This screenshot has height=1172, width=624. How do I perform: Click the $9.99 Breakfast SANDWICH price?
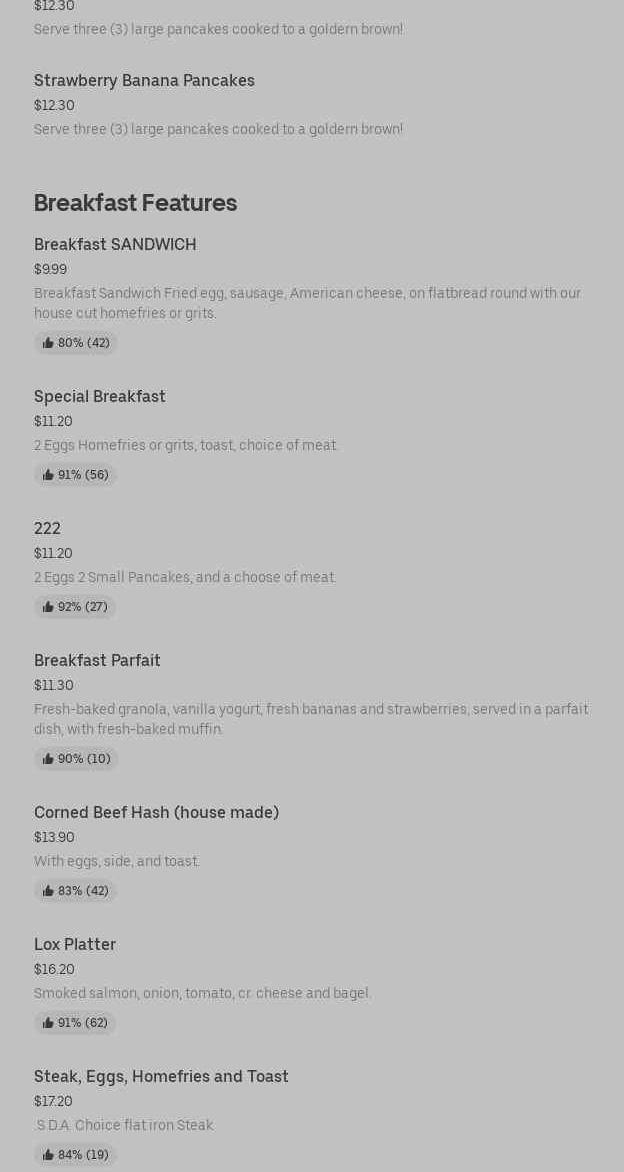(50, 269)
